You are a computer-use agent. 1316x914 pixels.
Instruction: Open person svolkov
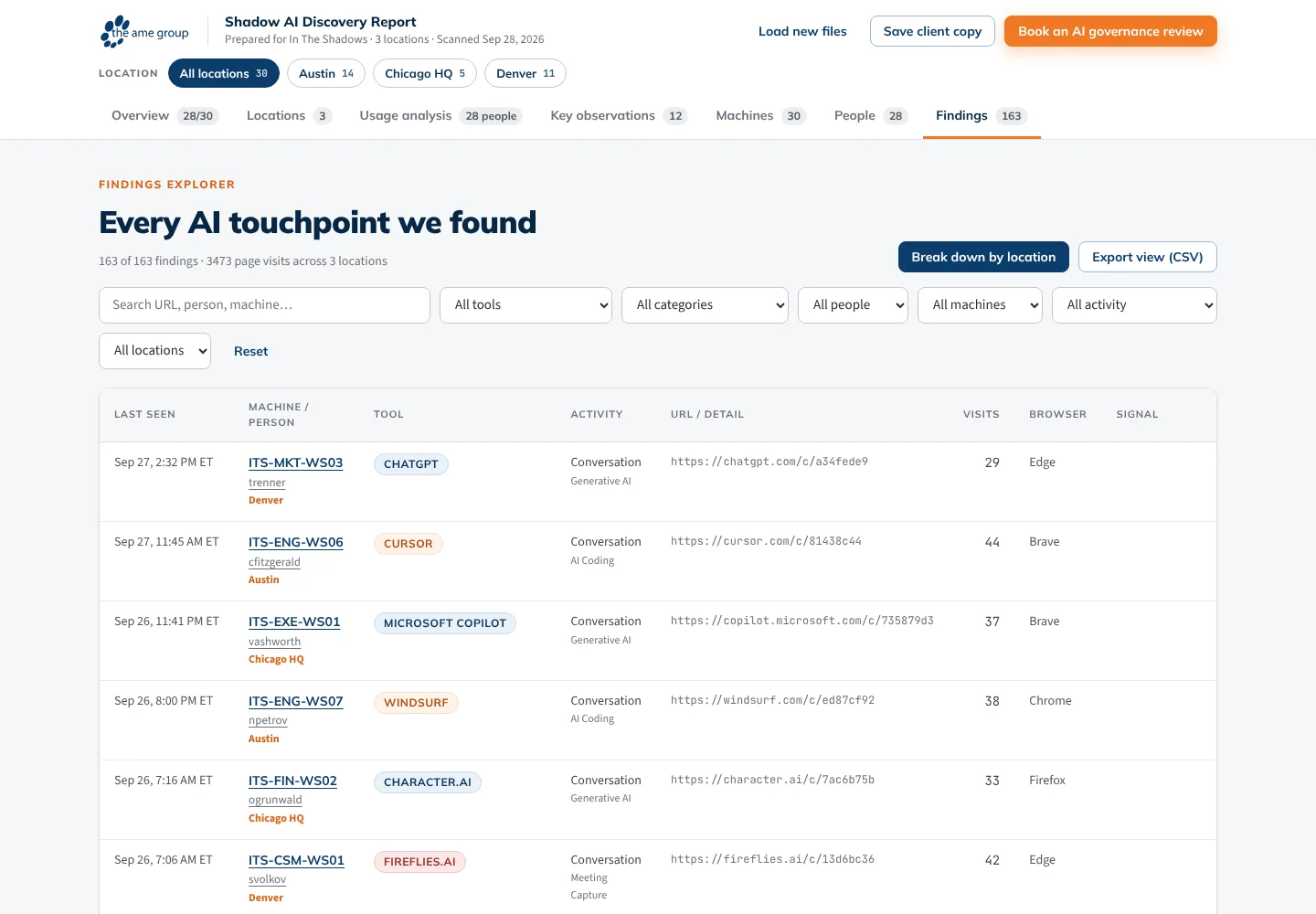(x=267, y=879)
